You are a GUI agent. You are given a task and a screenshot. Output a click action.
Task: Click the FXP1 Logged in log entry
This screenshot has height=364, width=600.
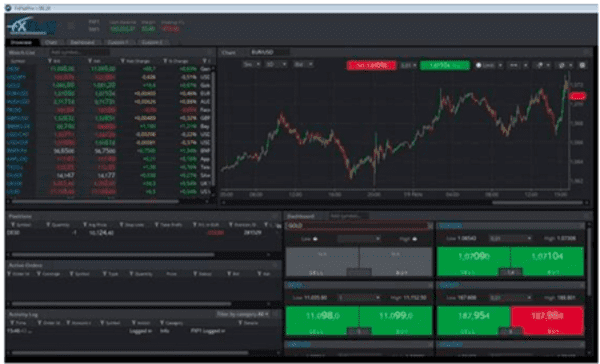[x=208, y=331]
